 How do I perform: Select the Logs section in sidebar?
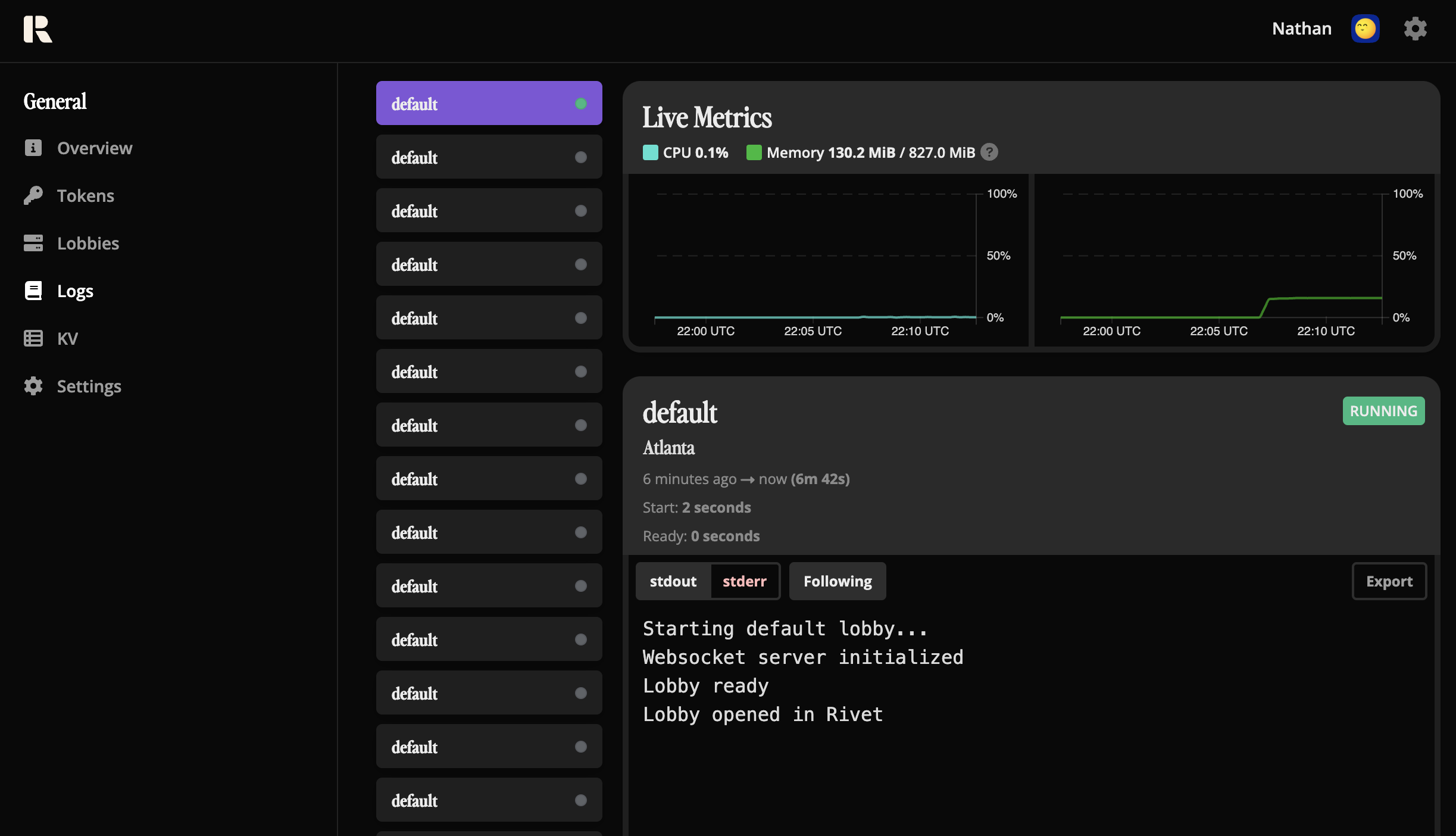coord(75,291)
